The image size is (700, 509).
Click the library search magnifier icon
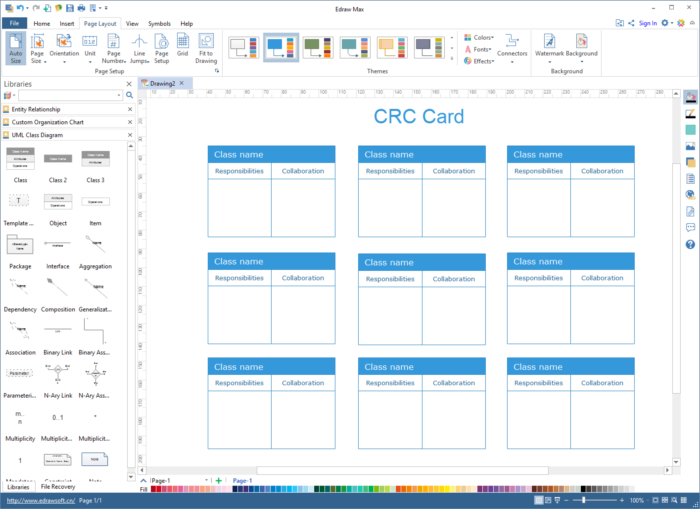tap(129, 95)
